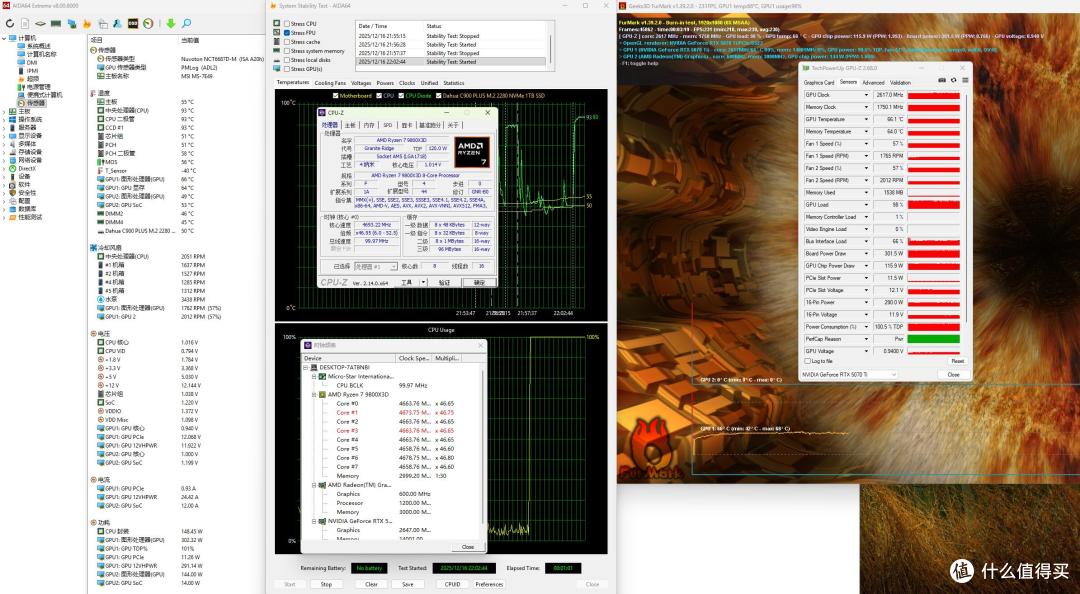Switch to the Statistics tab
Screen dimensions: 1080x594
(x=453, y=83)
